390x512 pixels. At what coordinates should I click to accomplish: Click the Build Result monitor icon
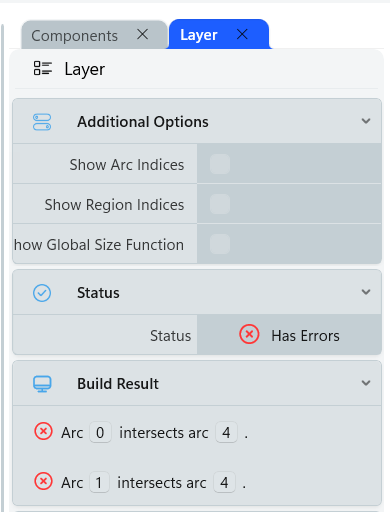pyautogui.click(x=42, y=384)
